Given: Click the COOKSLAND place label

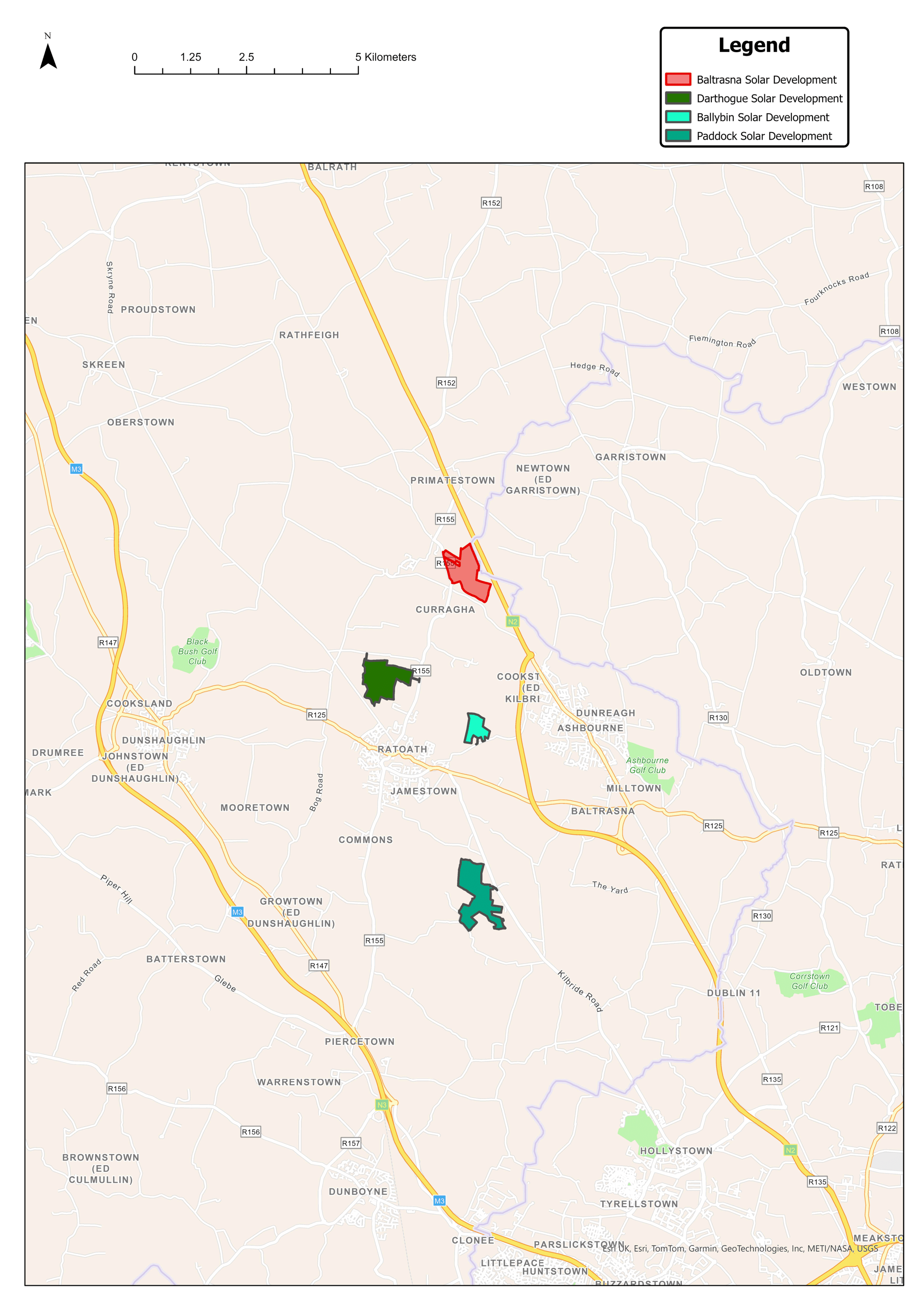Looking at the screenshot, I should click(x=139, y=703).
